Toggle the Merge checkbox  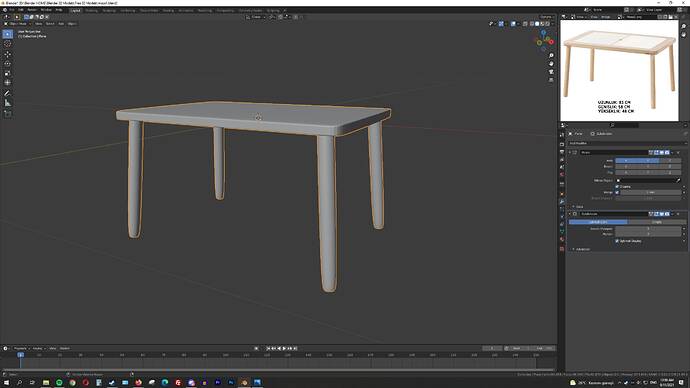[617, 192]
